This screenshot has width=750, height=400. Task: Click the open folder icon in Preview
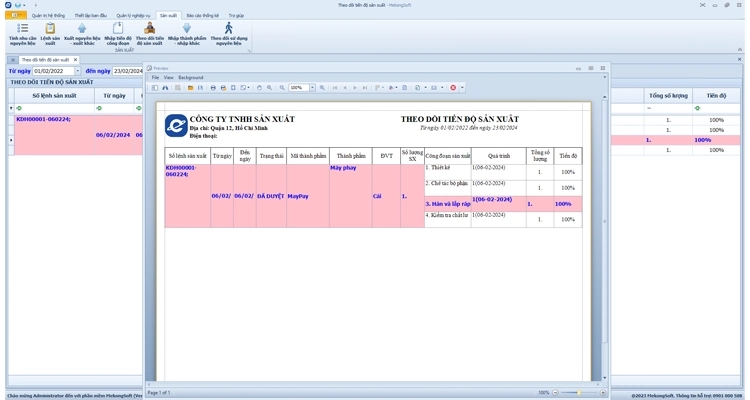click(190, 88)
